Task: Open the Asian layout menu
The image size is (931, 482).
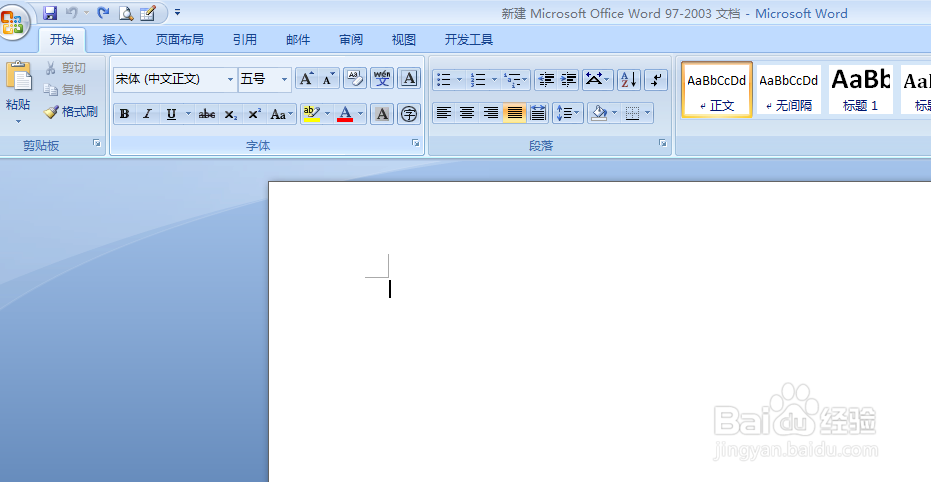Action: pos(597,80)
